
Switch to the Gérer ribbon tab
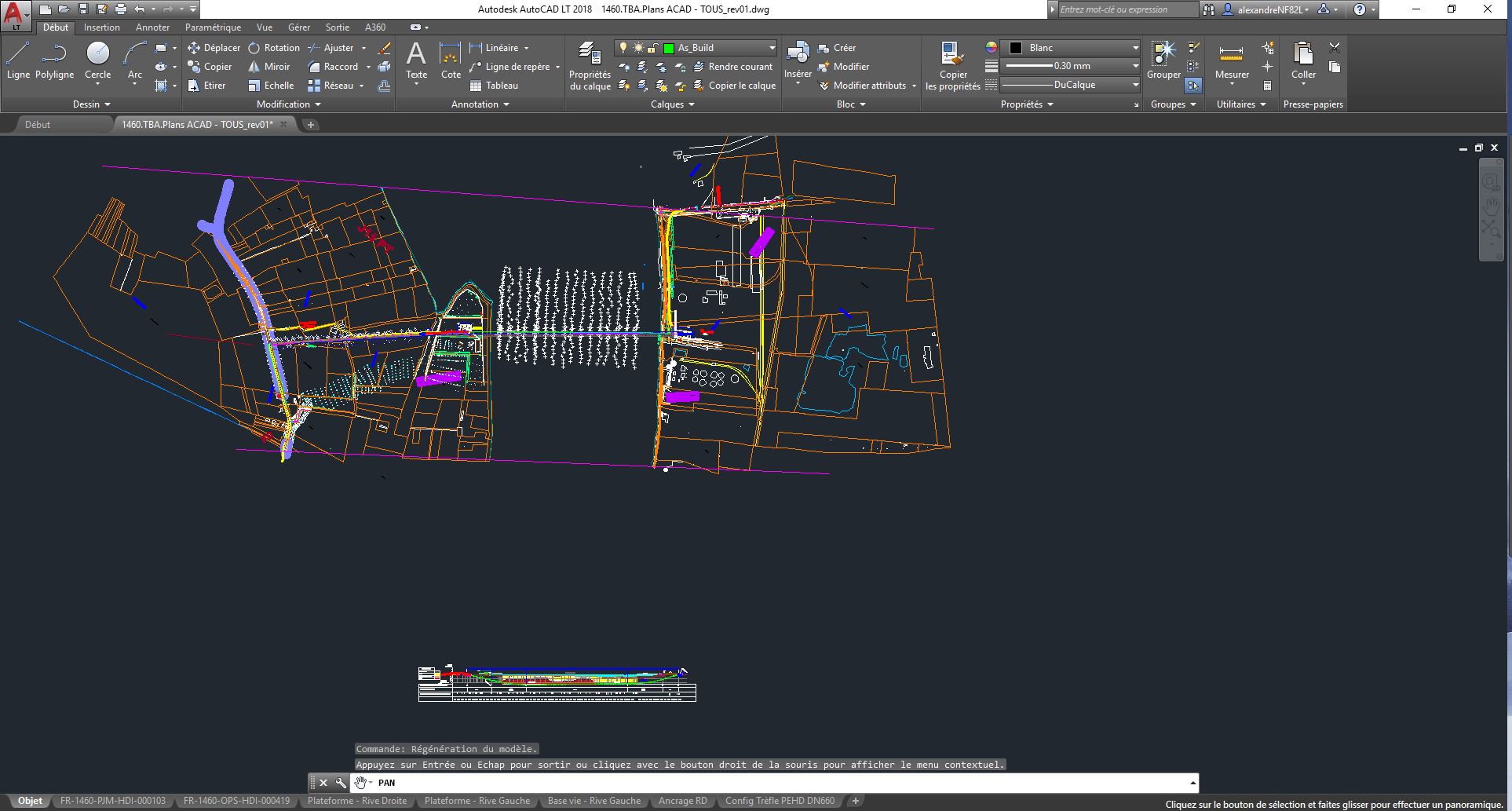pos(299,27)
